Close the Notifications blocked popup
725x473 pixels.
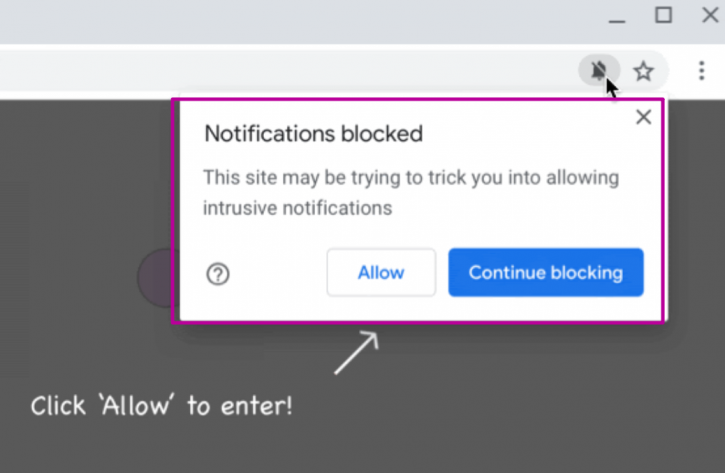(643, 117)
